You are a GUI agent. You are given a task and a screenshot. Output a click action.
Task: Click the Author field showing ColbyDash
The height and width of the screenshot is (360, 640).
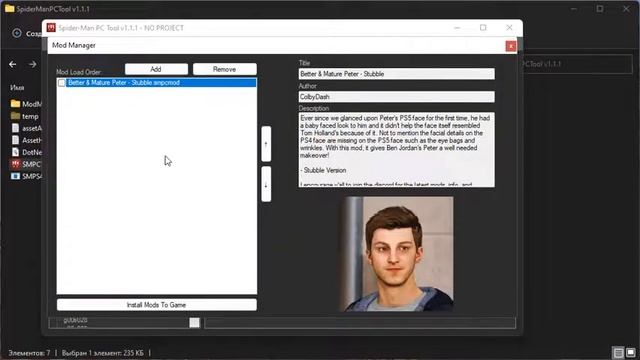tap(396, 97)
